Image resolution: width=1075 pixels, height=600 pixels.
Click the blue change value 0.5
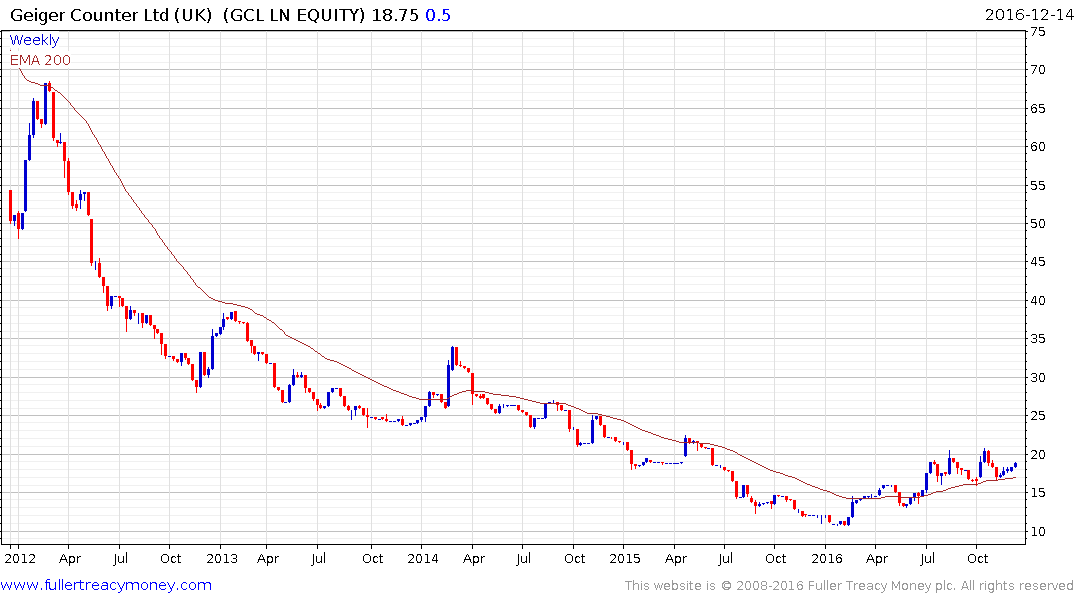[x=438, y=15]
